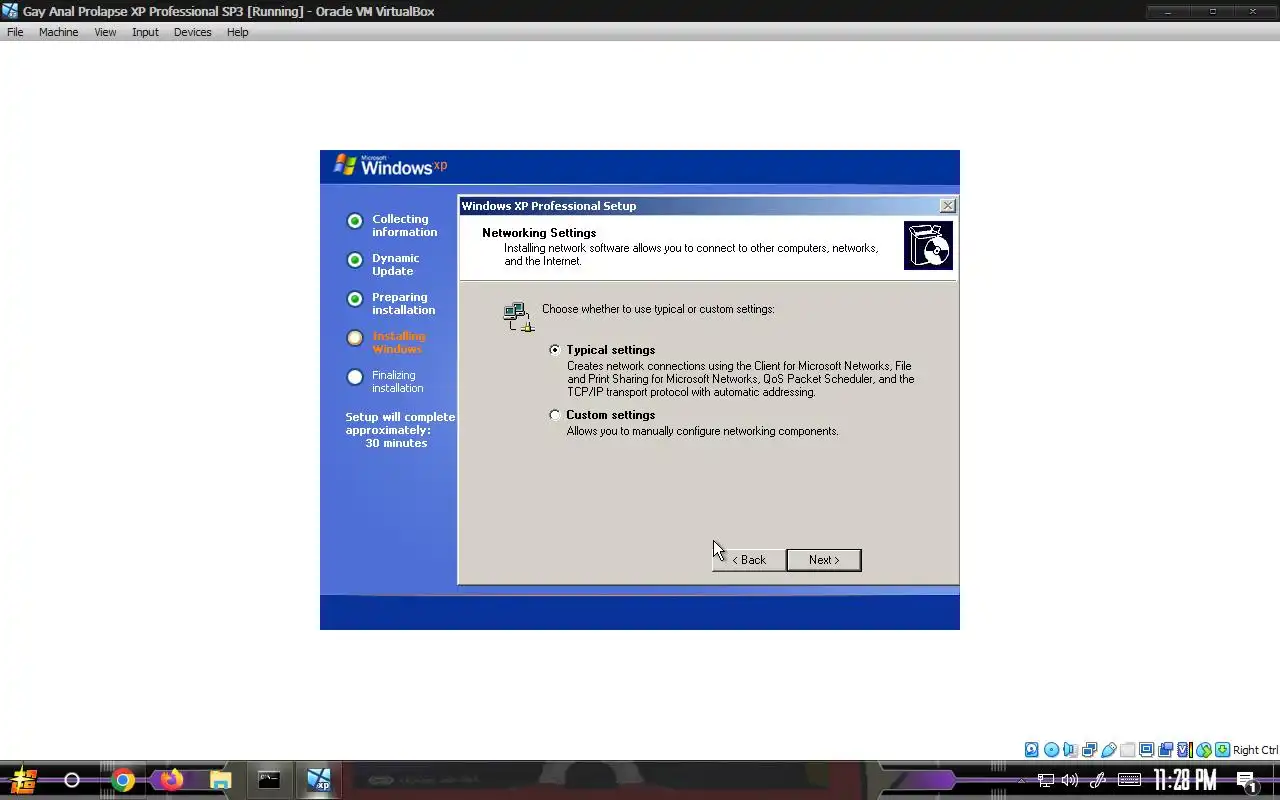Click the network computers icon in setup dialog
The width and height of the screenshot is (1280, 800).
(x=518, y=317)
